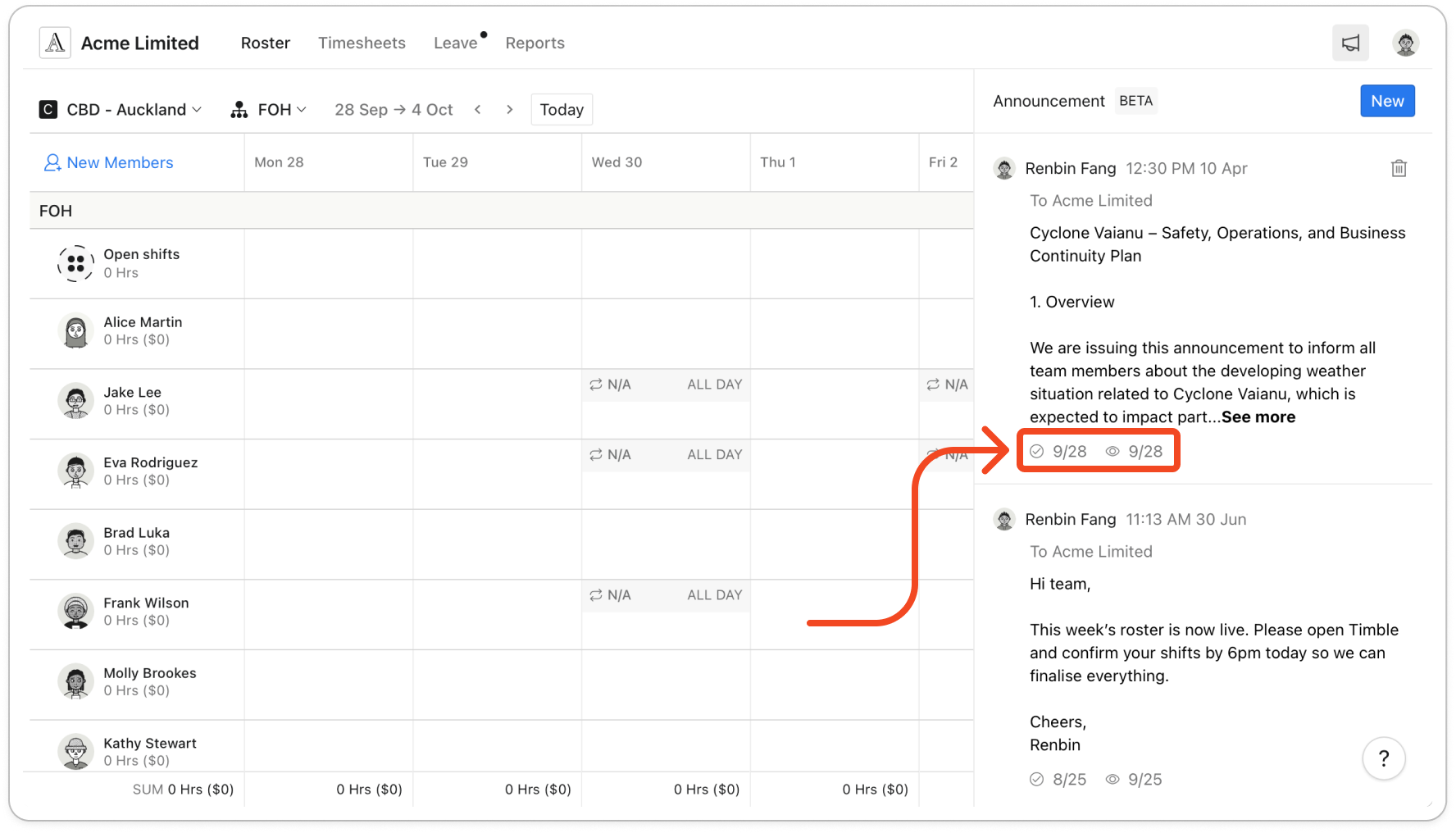Expand the Cyclone announcement with See more
Image resolution: width=1456 pixels, height=833 pixels.
tap(1258, 417)
